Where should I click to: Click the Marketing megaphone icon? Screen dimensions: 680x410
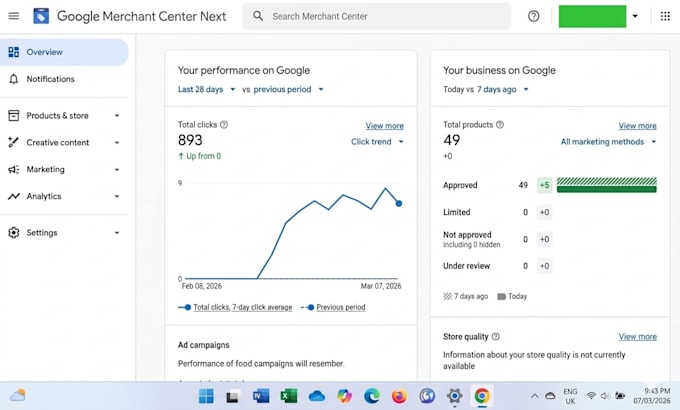tap(13, 169)
